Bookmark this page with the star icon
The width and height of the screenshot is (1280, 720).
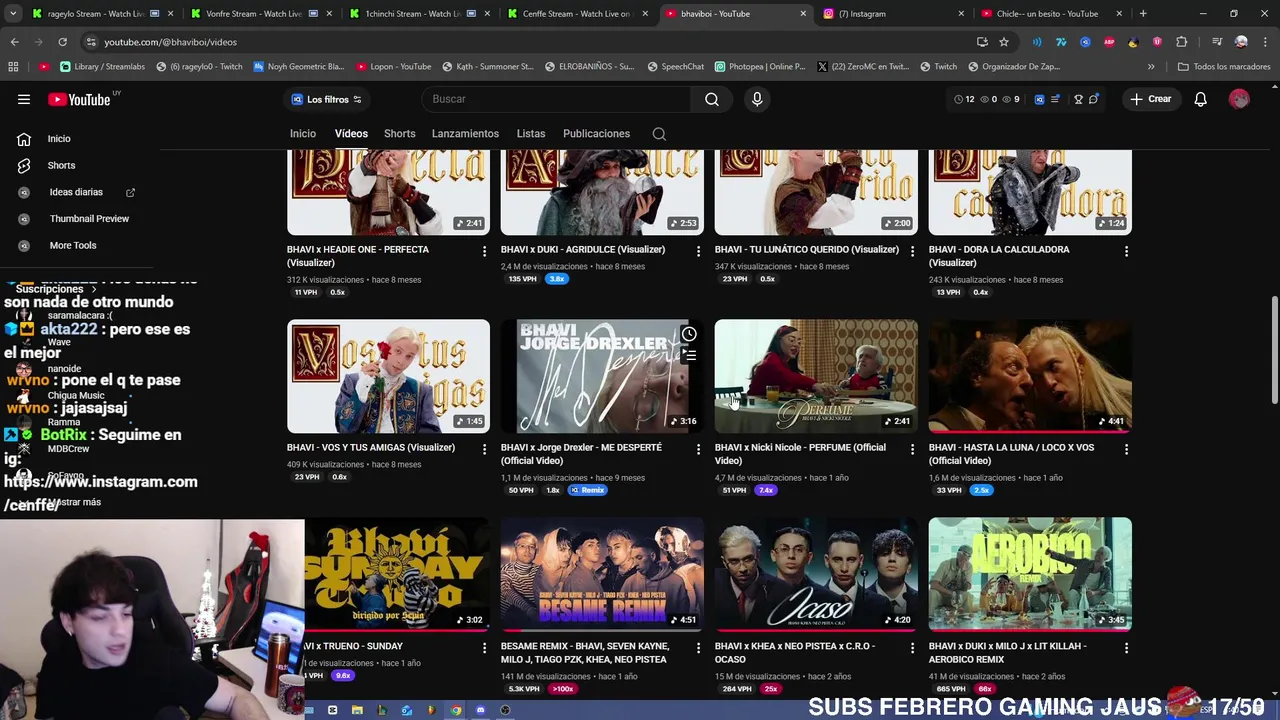1004,42
